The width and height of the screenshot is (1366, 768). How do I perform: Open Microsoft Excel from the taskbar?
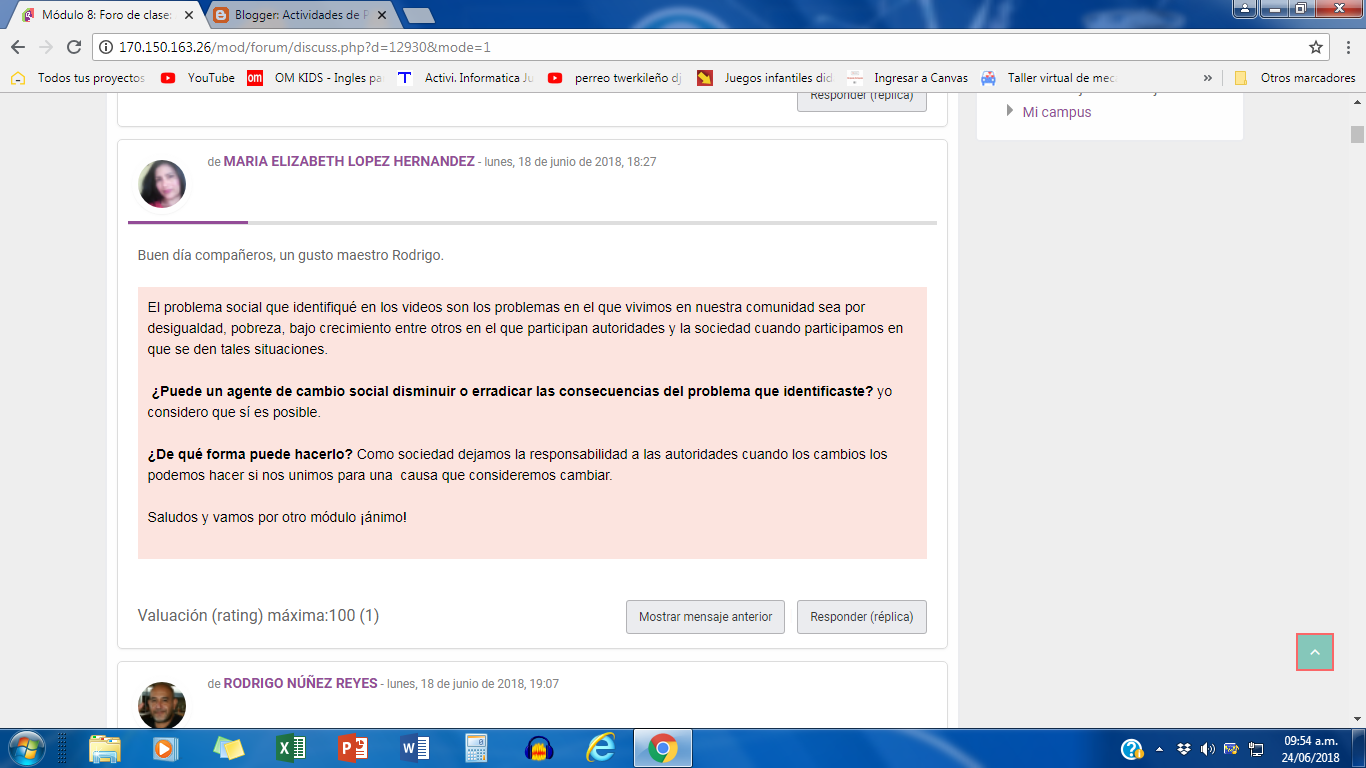point(291,747)
